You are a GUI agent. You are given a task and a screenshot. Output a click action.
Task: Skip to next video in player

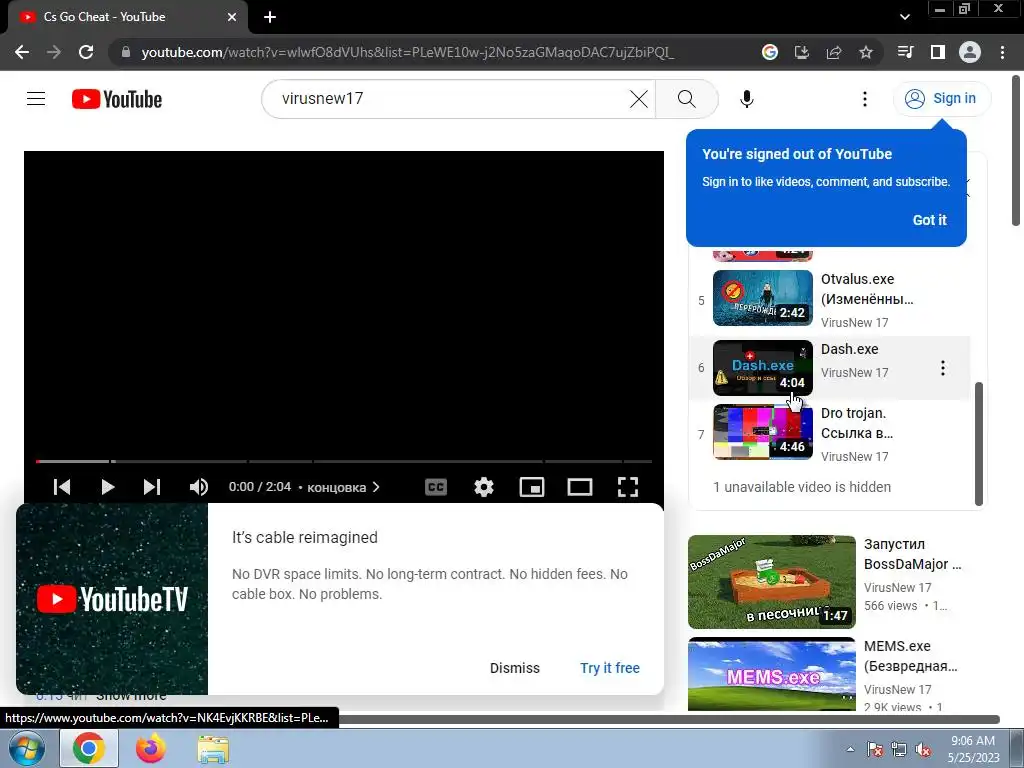pyautogui.click(x=152, y=487)
